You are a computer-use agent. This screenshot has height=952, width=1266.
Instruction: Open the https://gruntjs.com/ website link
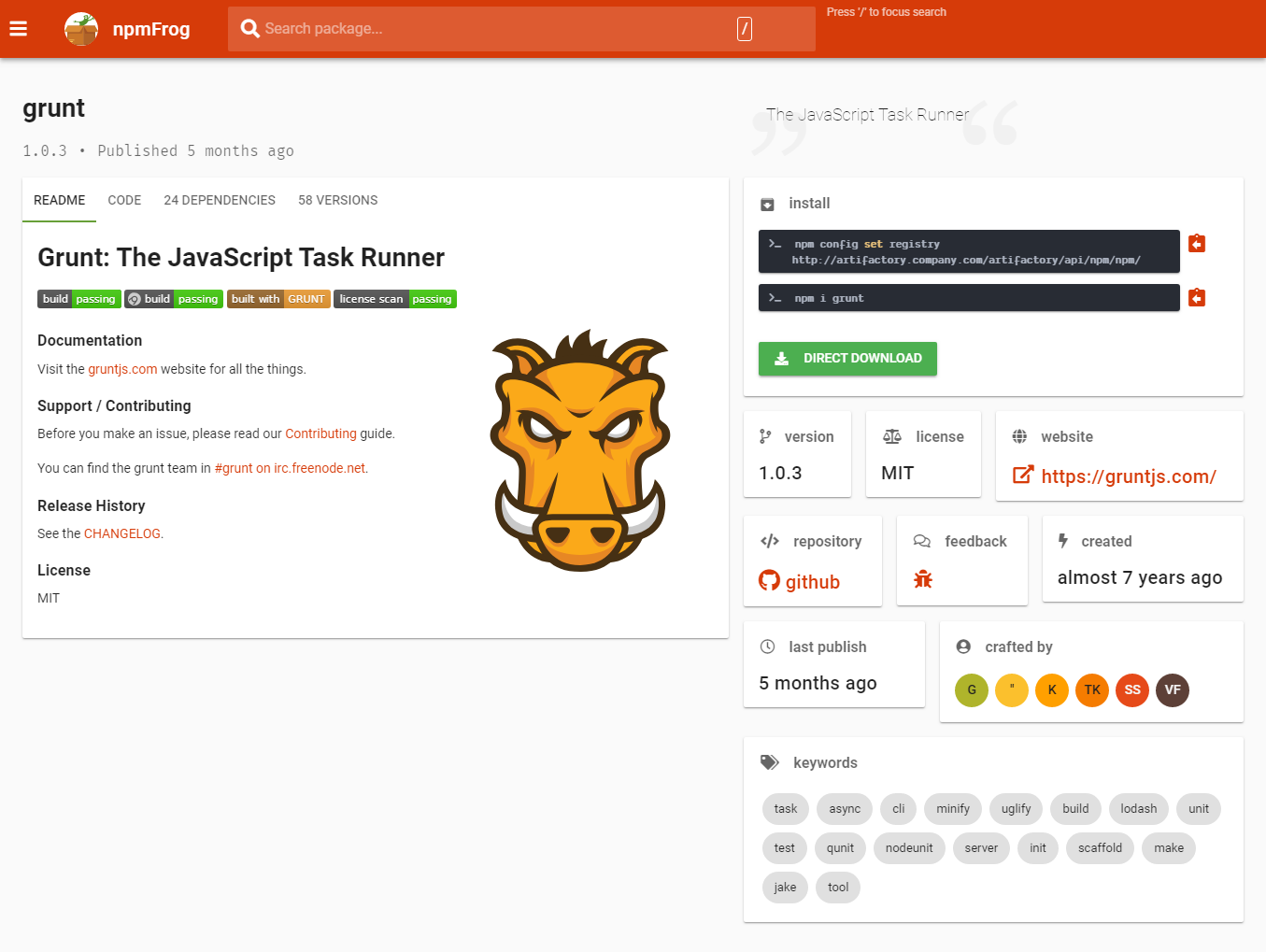click(1129, 476)
